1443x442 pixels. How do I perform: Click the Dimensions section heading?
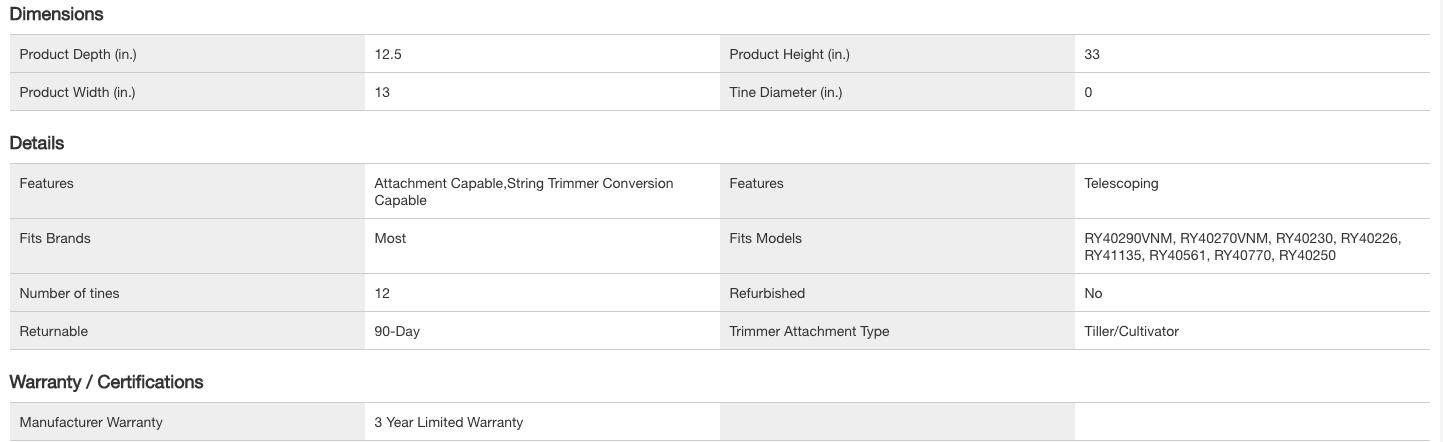[56, 14]
